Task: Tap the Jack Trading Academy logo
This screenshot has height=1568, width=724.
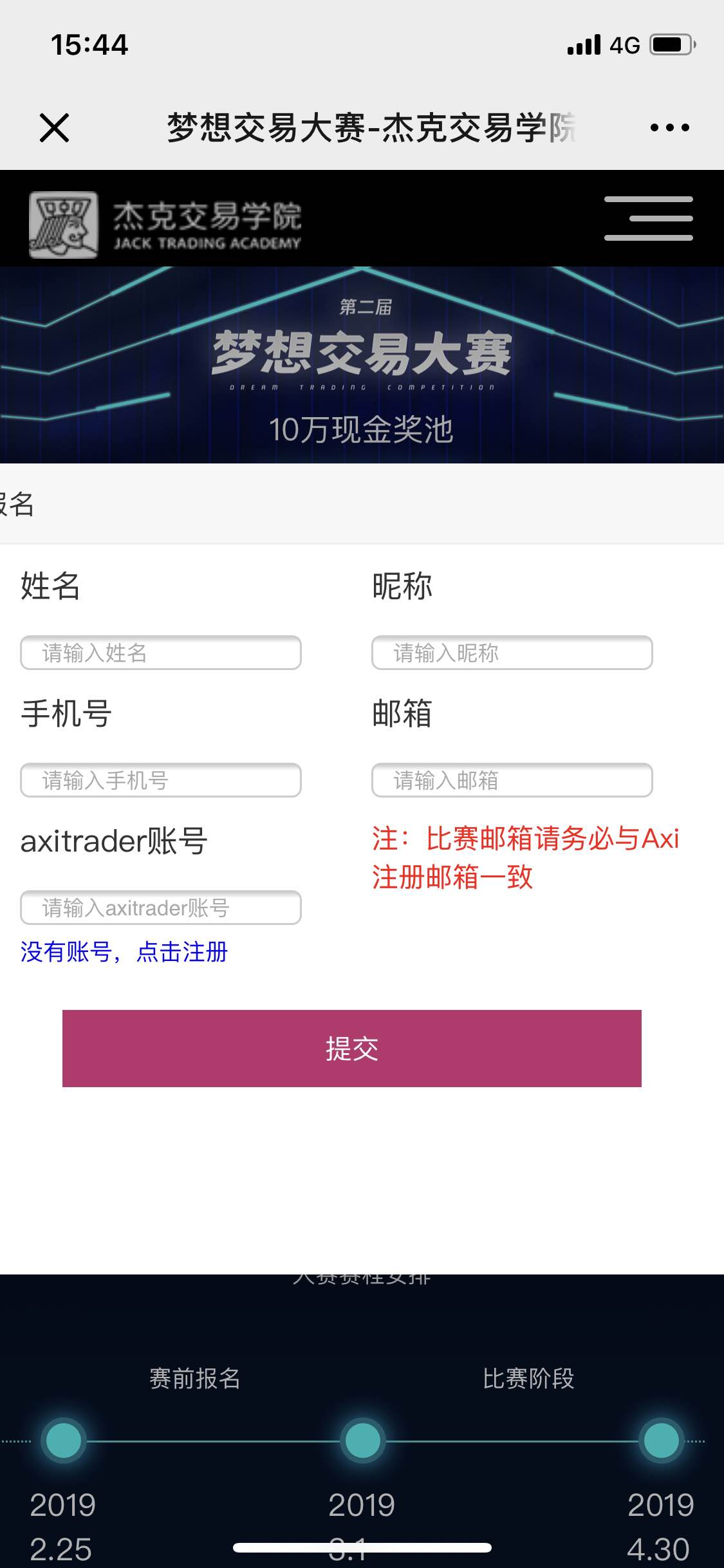Action: [165, 224]
